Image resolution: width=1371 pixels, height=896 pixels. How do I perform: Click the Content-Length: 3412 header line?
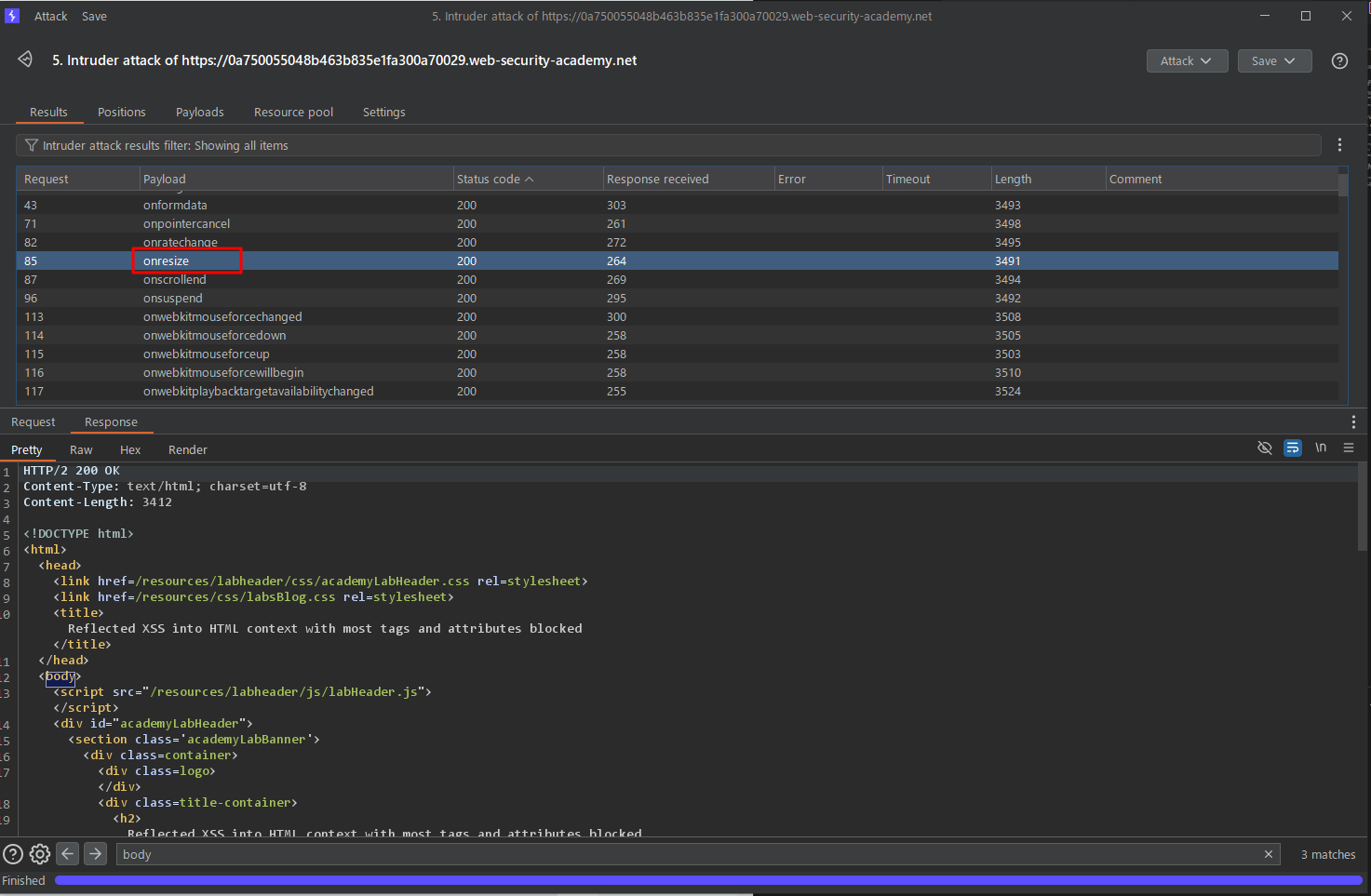coord(98,501)
